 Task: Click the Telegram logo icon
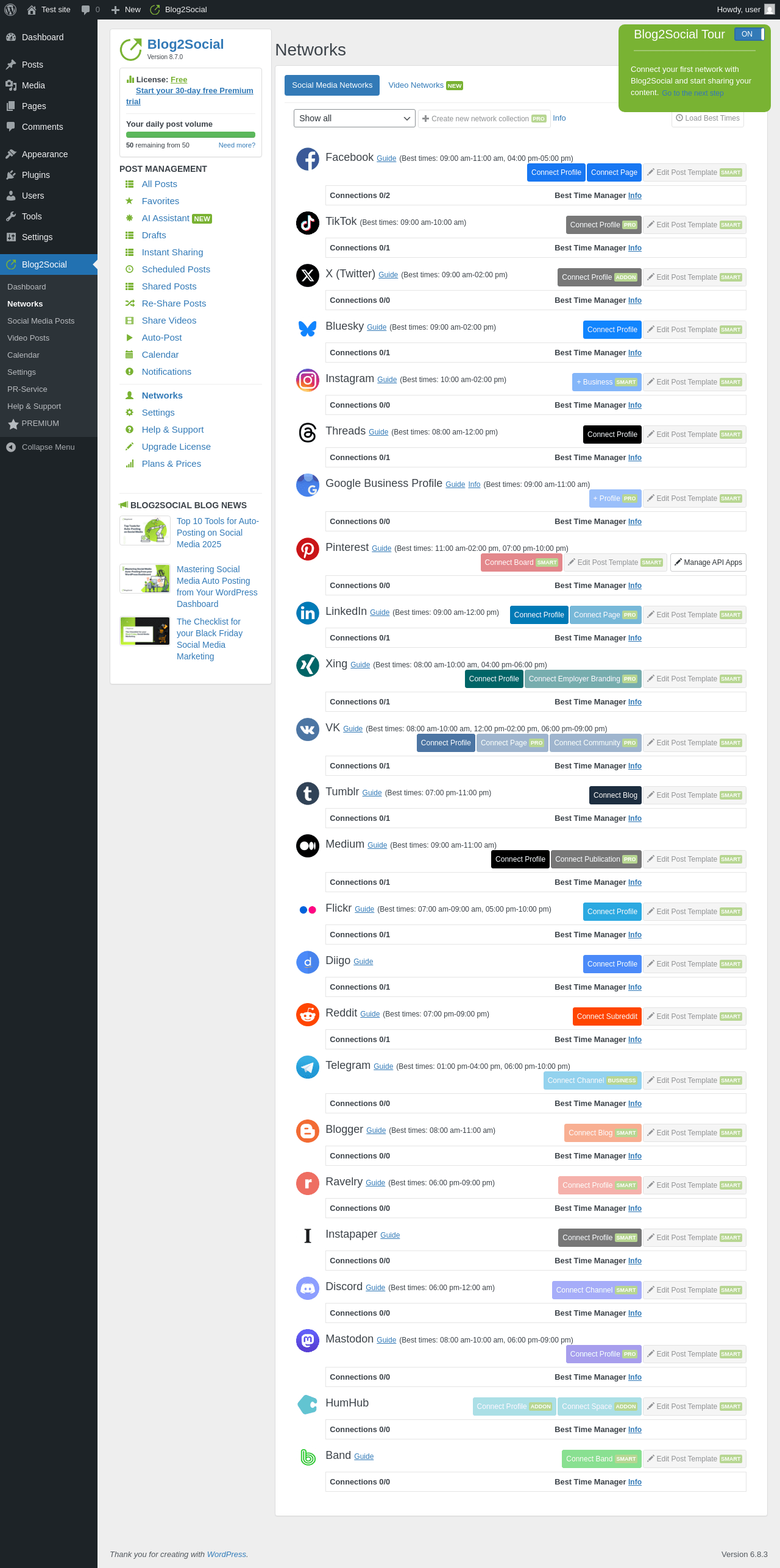308,1067
